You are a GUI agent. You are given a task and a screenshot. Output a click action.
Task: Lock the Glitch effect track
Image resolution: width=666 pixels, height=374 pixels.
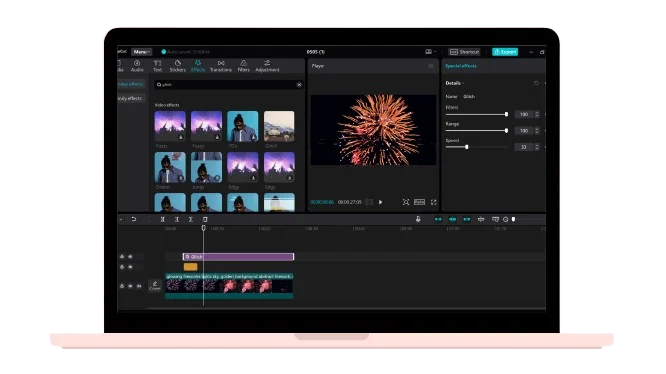(122, 256)
